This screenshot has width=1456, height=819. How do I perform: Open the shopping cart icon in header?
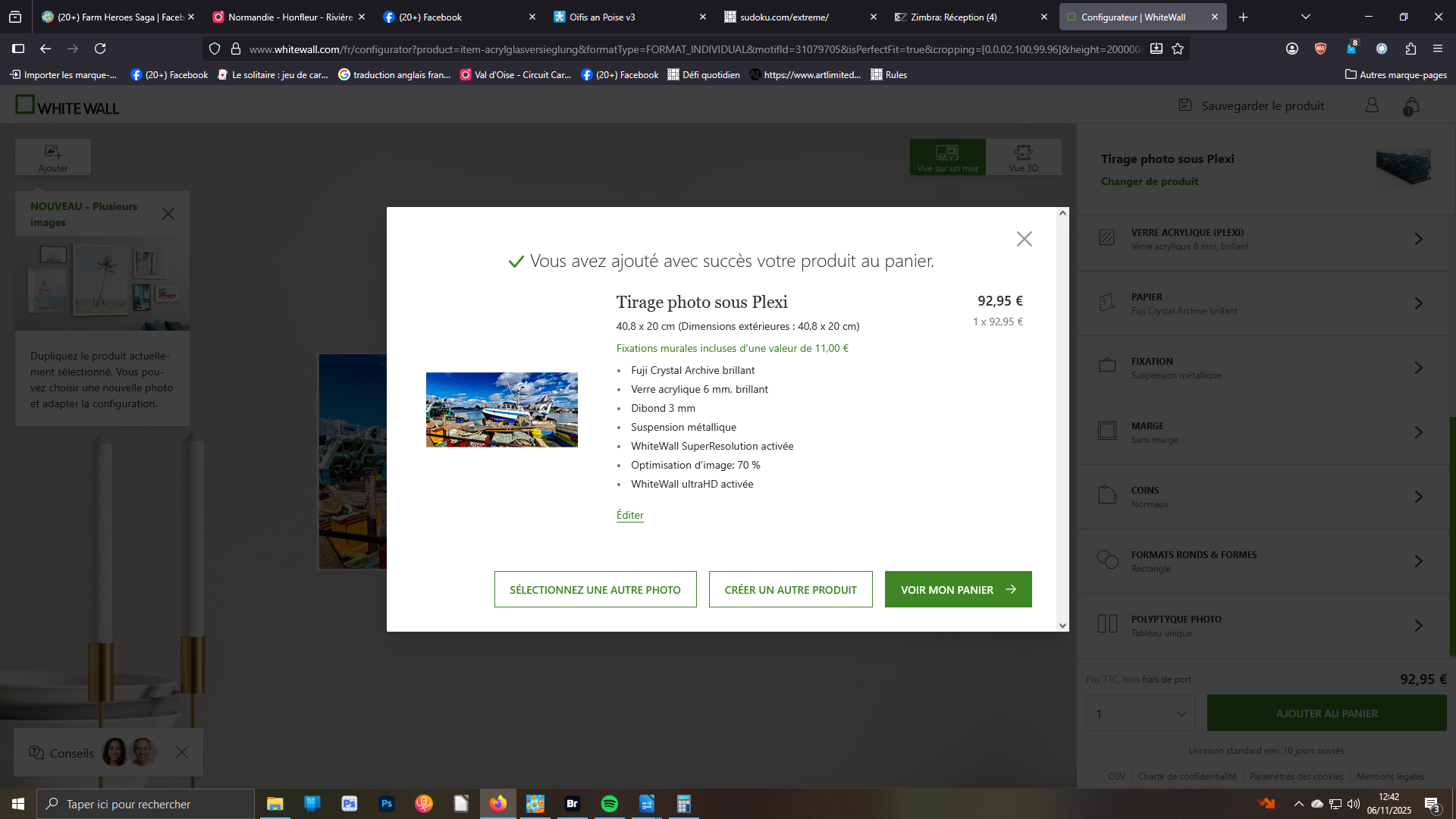click(x=1411, y=106)
